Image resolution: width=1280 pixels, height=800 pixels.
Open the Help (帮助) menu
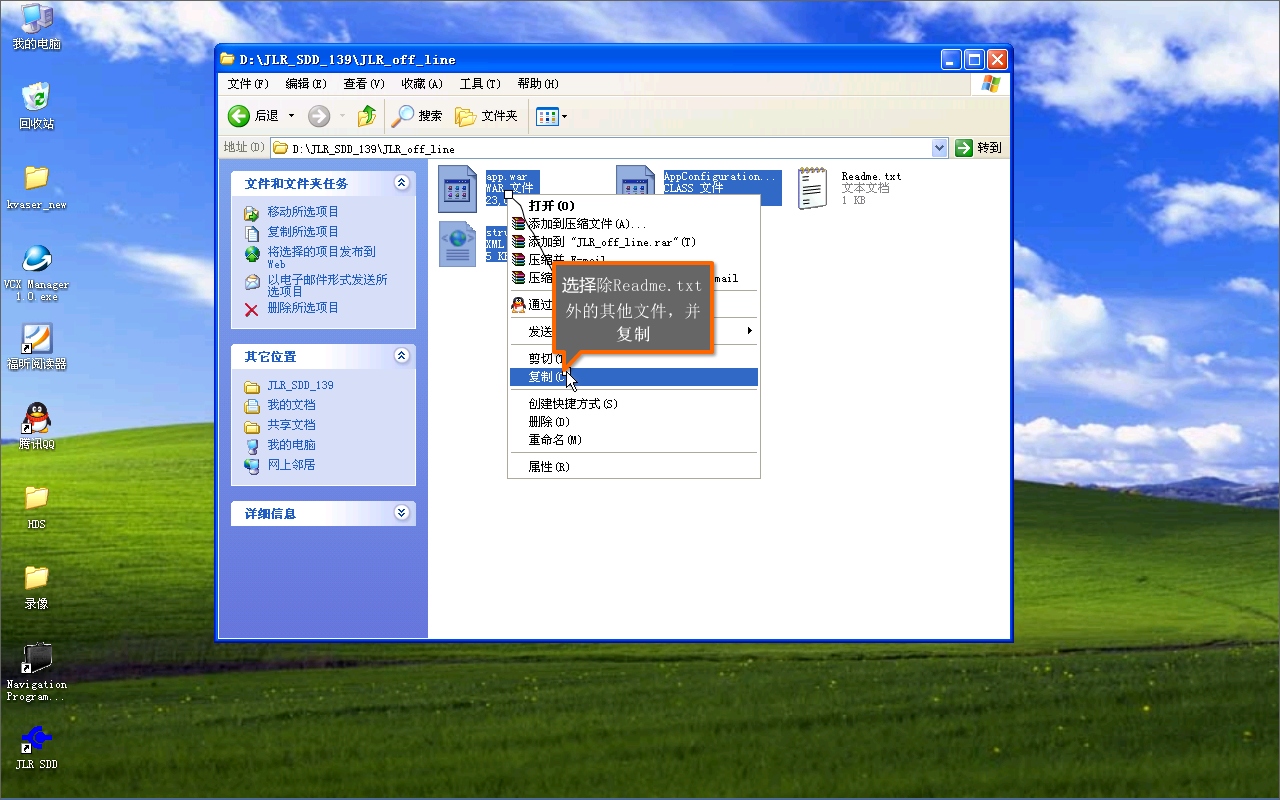538,84
